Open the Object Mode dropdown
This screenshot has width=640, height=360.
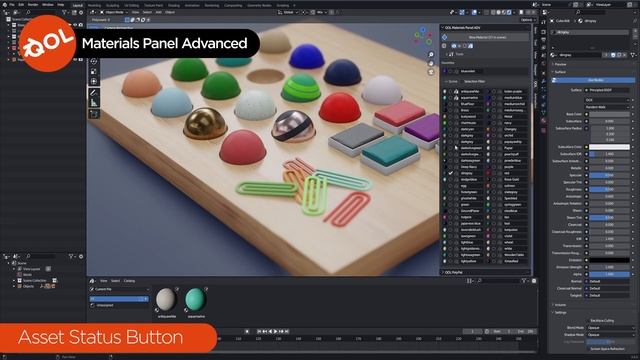(x=113, y=12)
